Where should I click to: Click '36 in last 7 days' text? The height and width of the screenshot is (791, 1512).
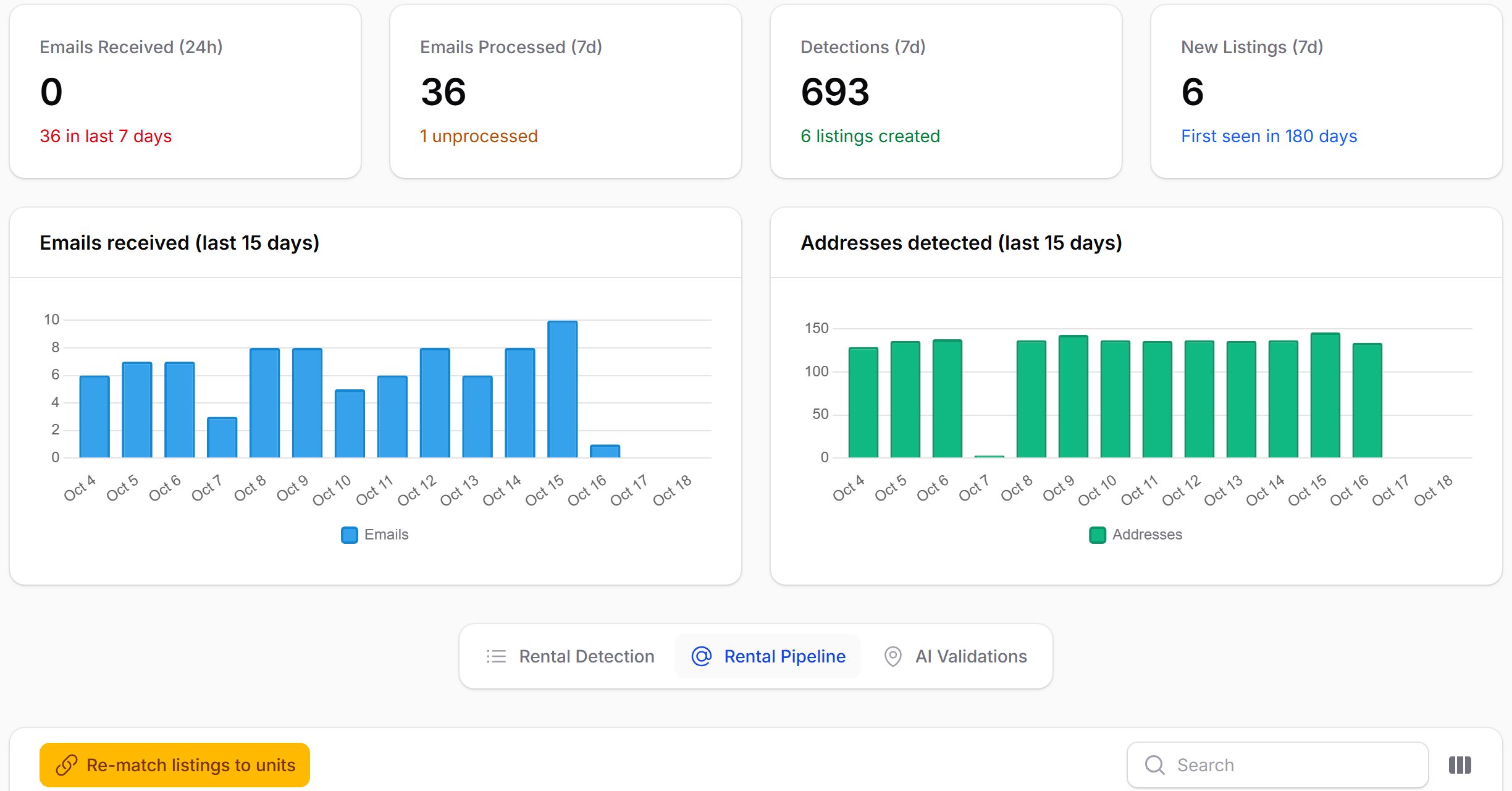point(106,136)
